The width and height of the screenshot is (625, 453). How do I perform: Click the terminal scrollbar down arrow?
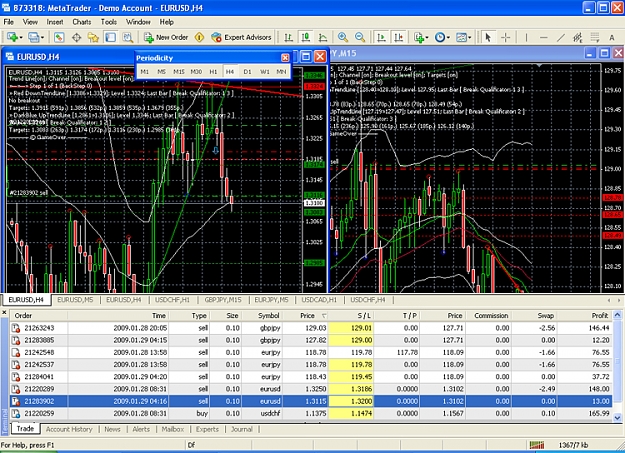pyautogui.click(x=617, y=418)
